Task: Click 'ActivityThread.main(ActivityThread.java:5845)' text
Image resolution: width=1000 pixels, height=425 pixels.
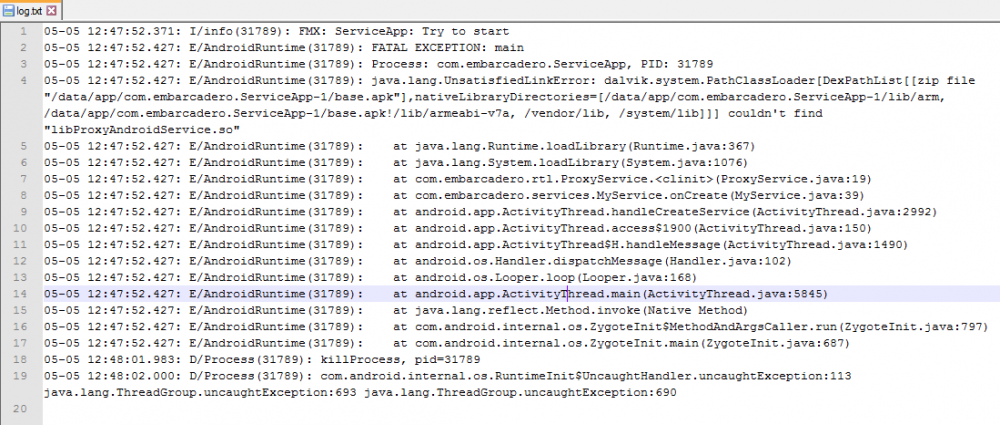Action: [x=665, y=294]
